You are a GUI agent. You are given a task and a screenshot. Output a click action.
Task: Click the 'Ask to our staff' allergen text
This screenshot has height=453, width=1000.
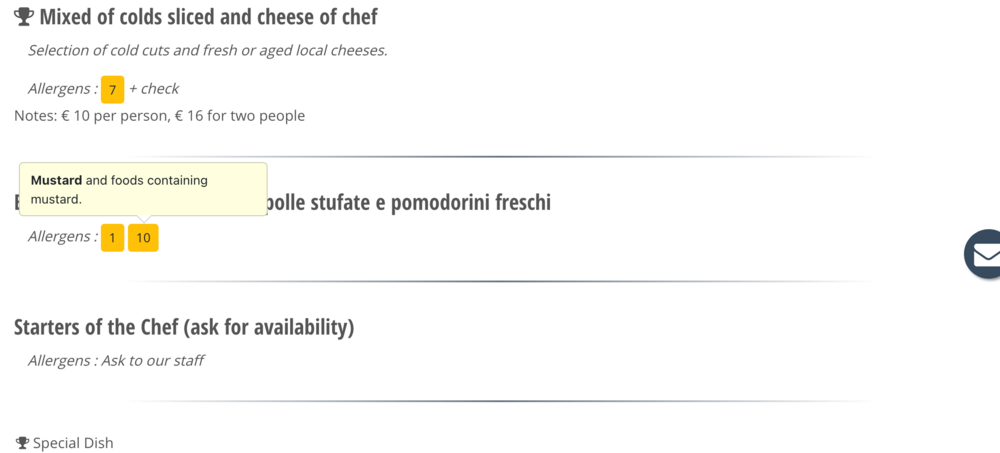pos(152,360)
